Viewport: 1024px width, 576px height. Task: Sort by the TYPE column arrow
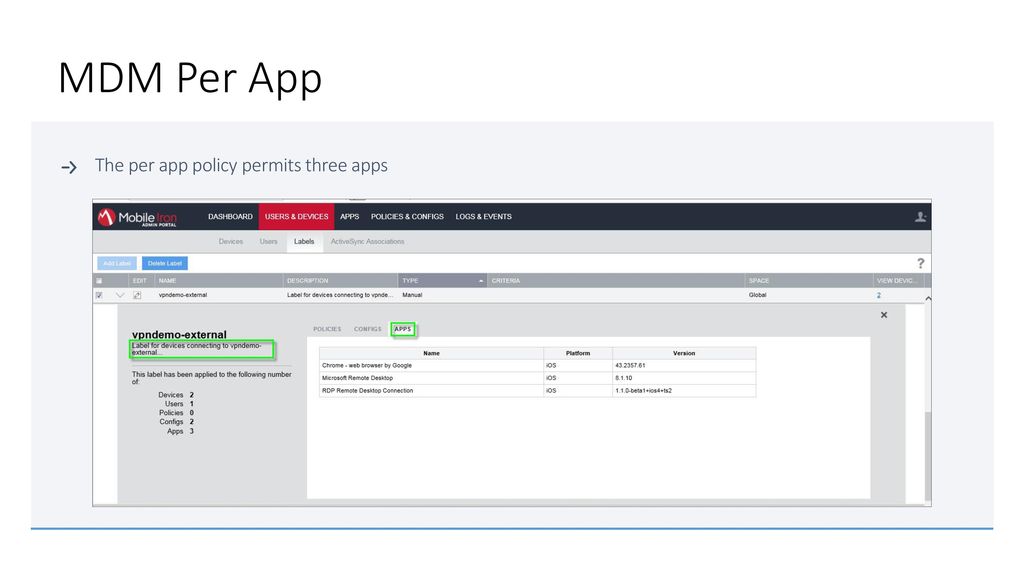pyautogui.click(x=481, y=281)
